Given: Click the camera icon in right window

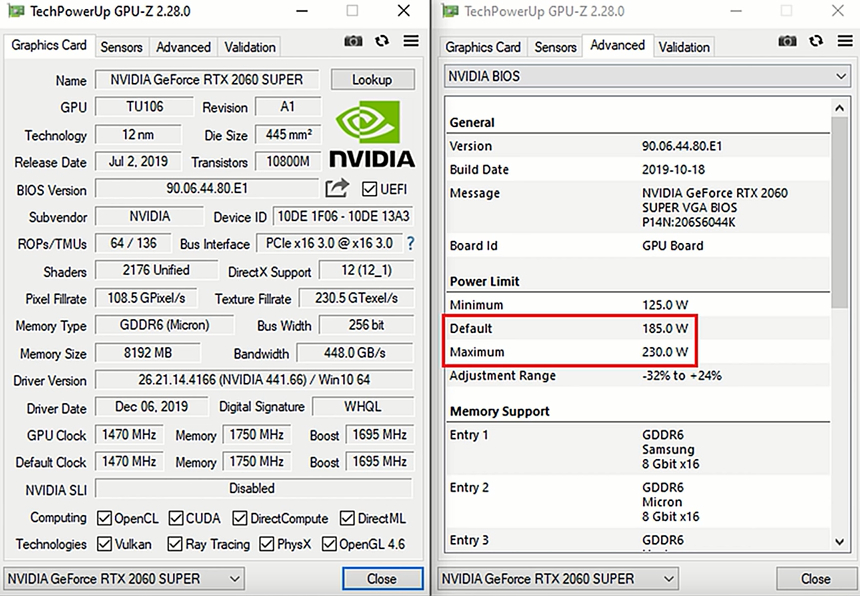Looking at the screenshot, I should click(788, 41).
